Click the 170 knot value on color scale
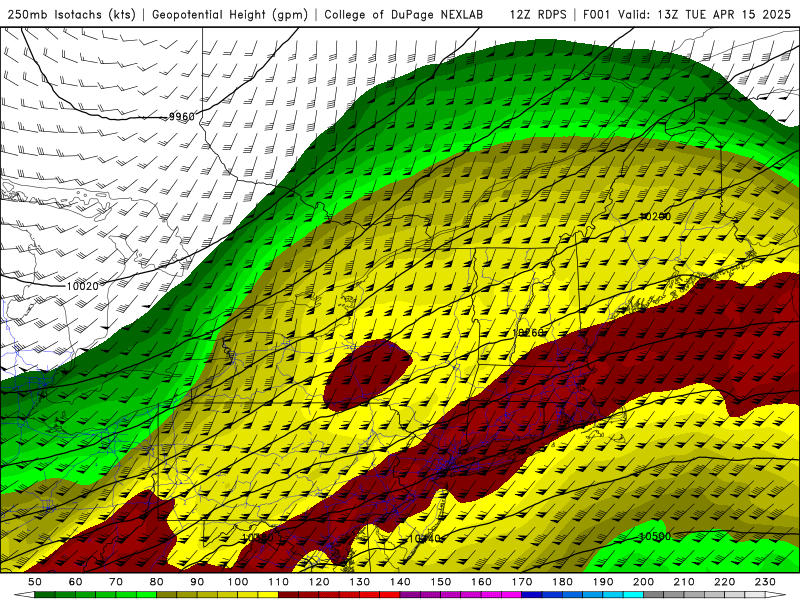Screen dimensions: 800x600 (x=522, y=582)
